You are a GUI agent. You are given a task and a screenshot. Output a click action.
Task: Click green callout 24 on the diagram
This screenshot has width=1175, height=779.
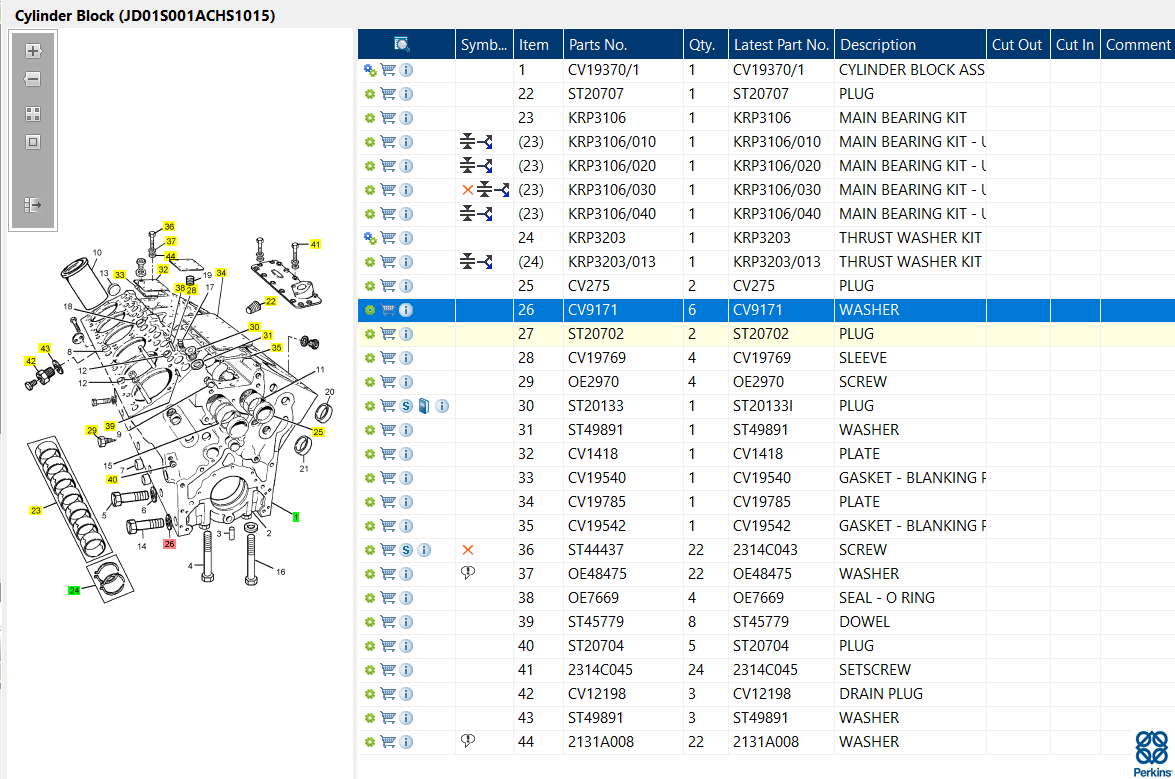click(74, 590)
